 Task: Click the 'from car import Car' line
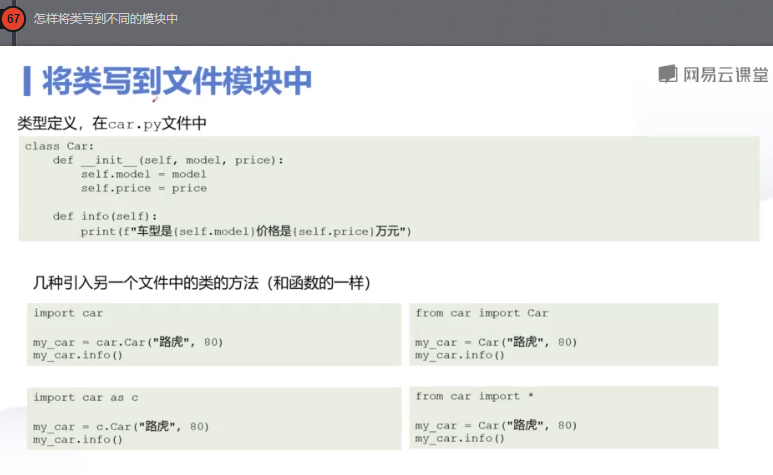[482, 313]
